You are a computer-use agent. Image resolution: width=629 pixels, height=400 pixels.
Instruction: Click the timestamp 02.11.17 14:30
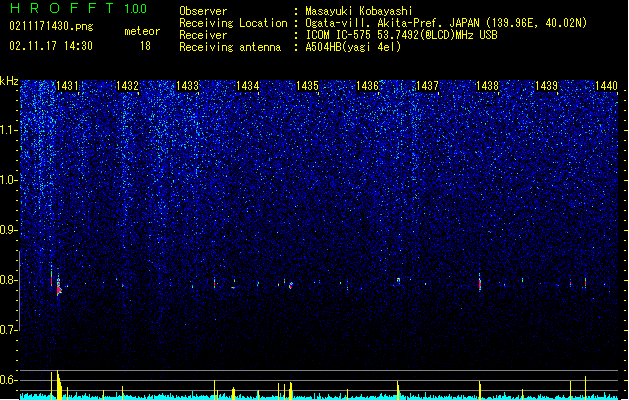coord(51,46)
